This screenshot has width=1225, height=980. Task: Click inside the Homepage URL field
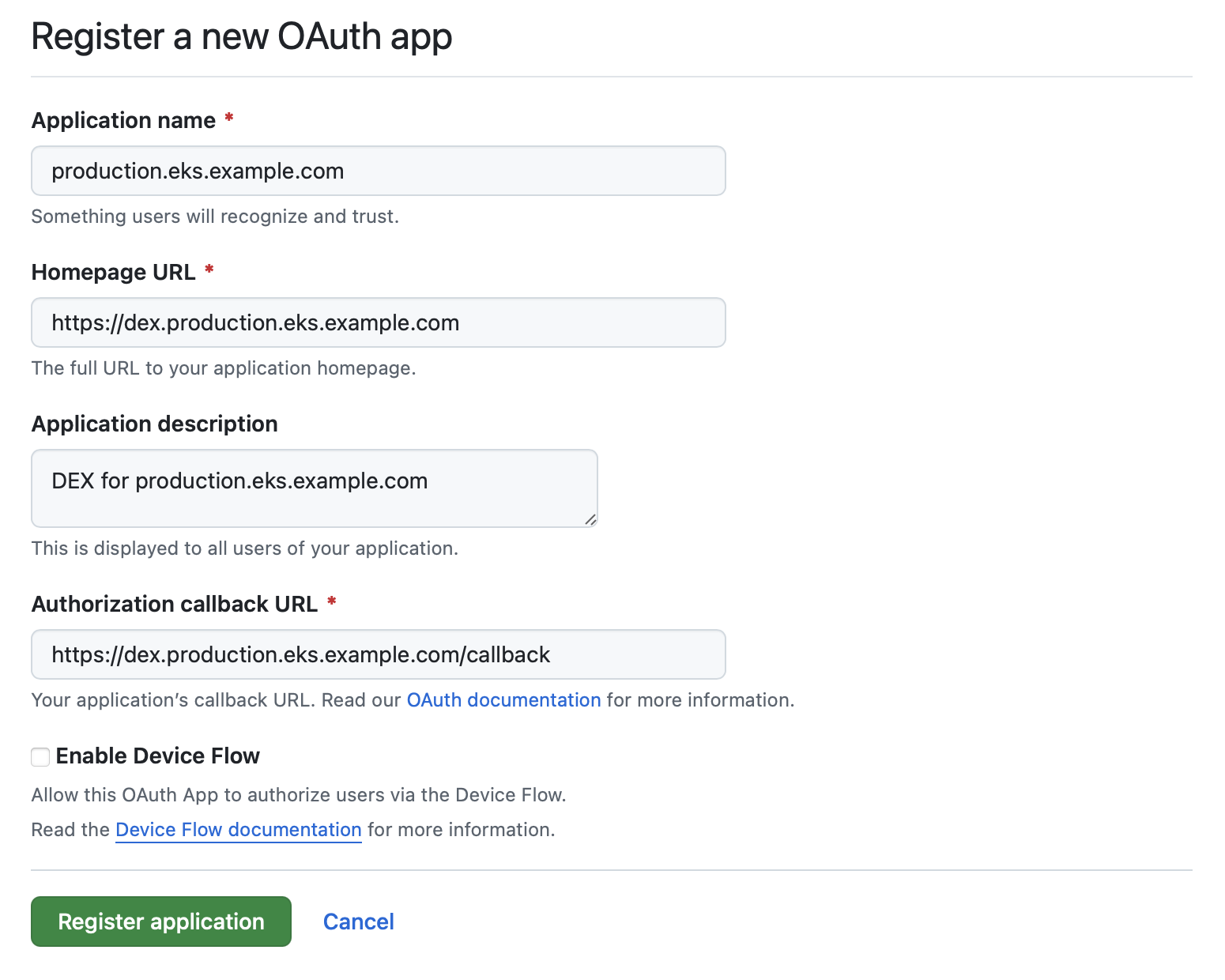[378, 322]
